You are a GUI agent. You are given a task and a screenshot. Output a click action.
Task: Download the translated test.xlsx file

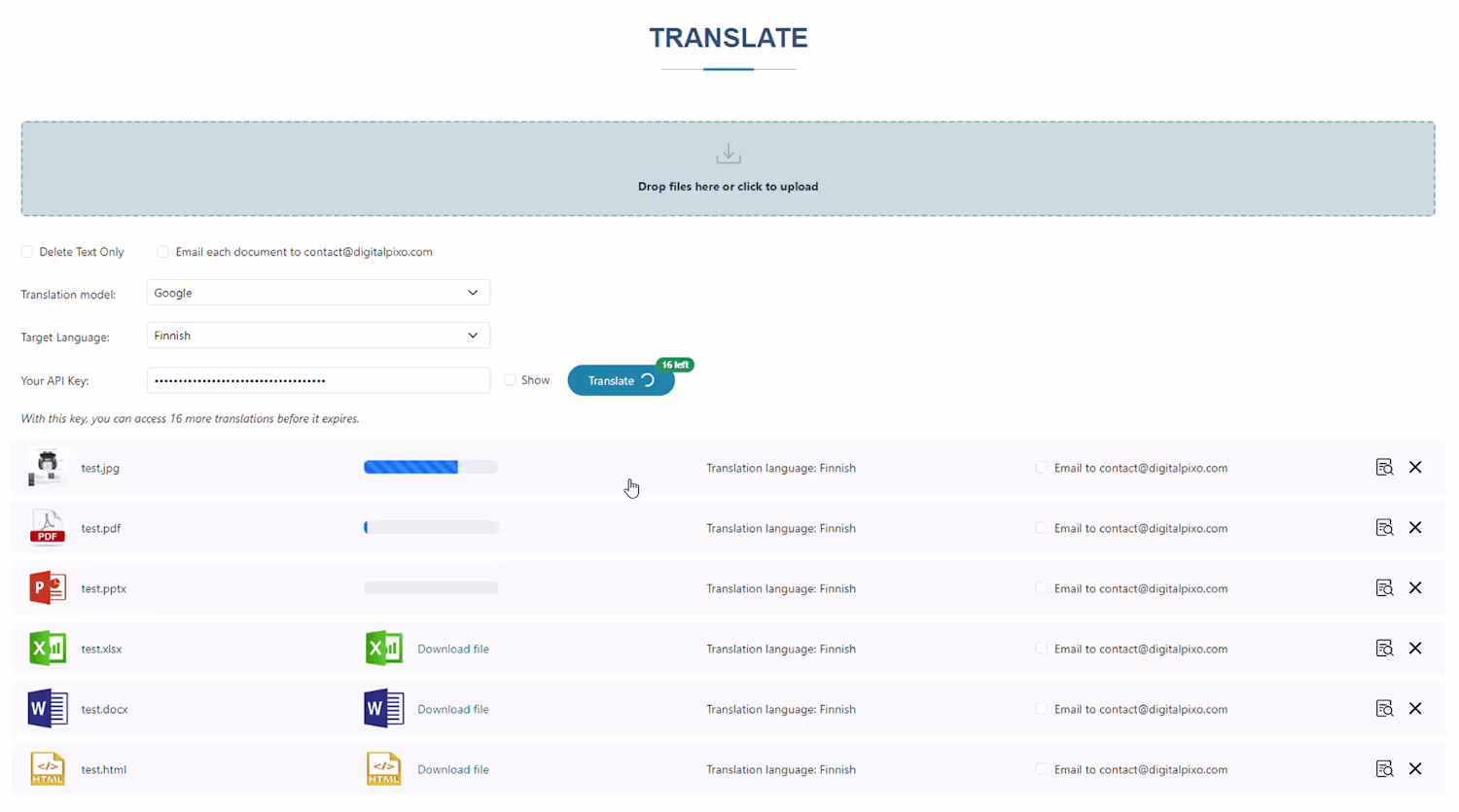point(453,649)
